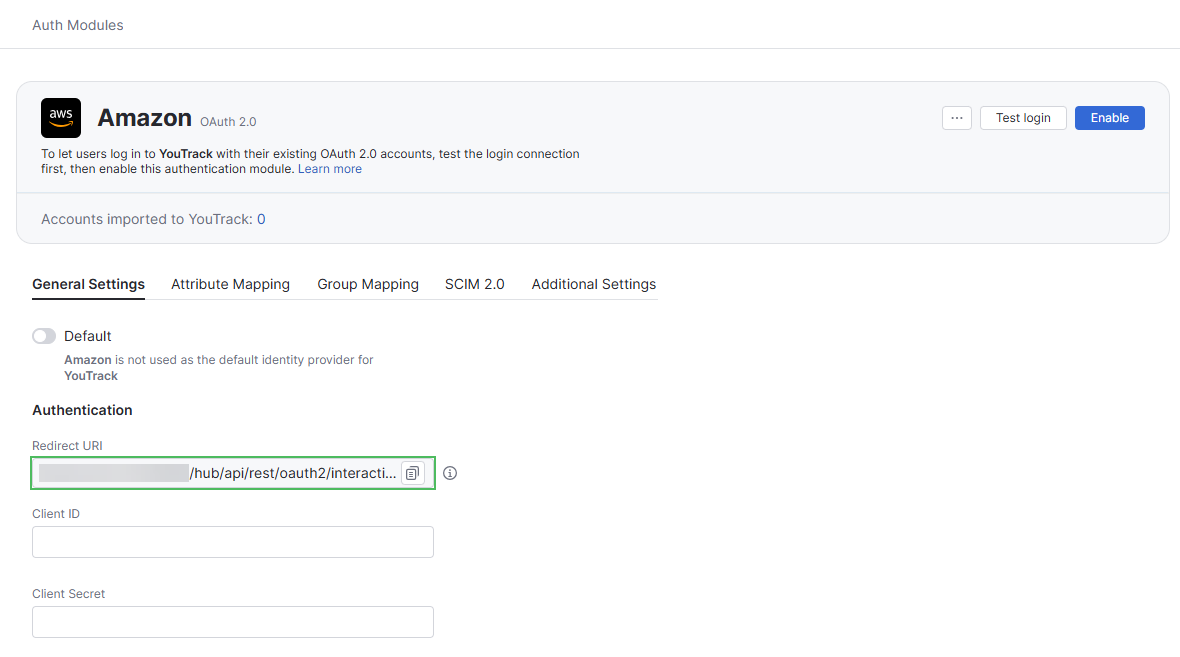Open the Attribute Mapping tab
Image resolution: width=1180 pixels, height=657 pixels.
[x=230, y=284]
